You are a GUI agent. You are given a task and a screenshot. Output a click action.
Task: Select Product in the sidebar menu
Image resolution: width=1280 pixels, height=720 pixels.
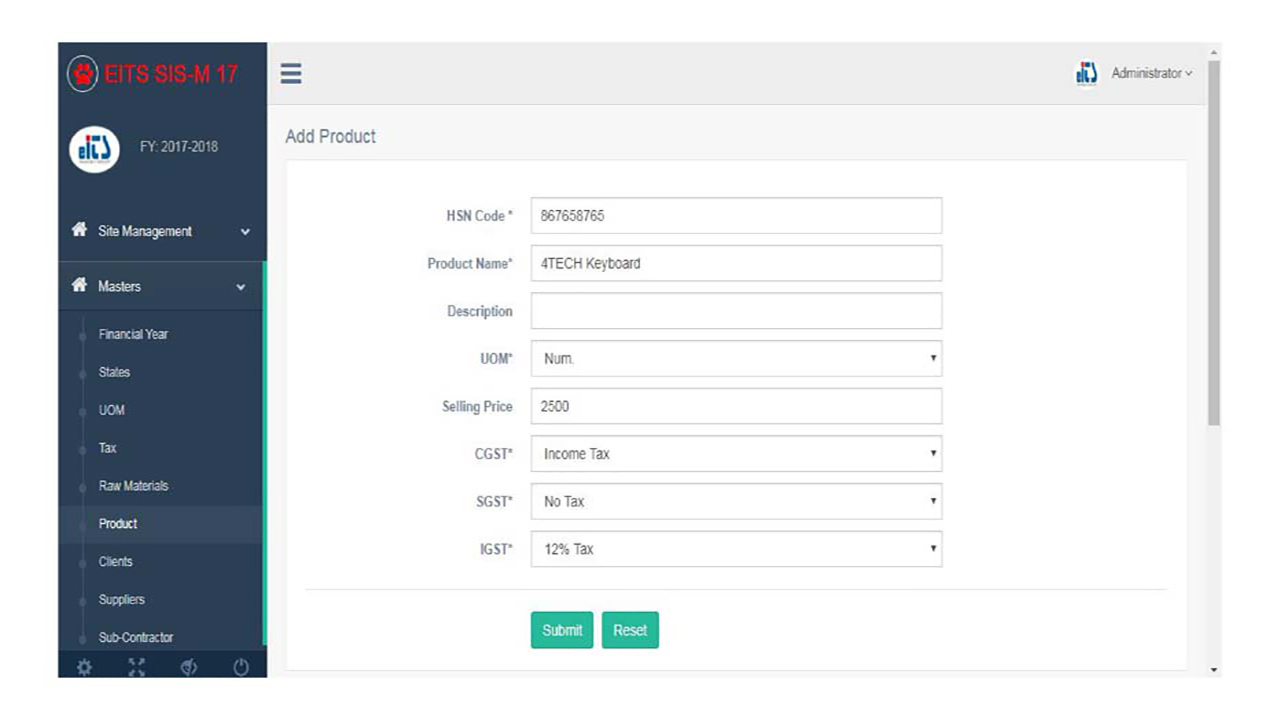tap(118, 524)
